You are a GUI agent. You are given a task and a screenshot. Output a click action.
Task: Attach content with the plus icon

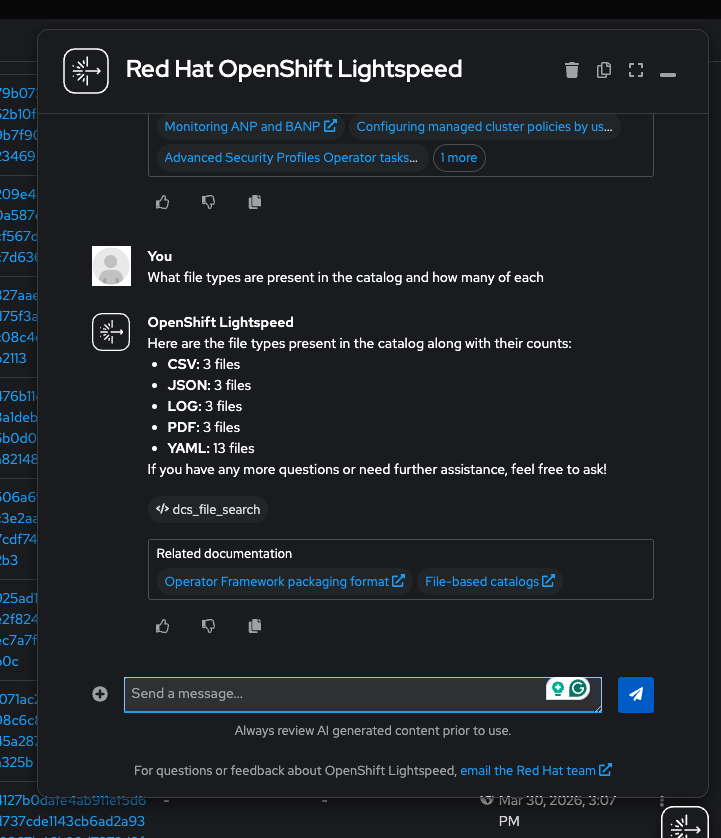100,694
